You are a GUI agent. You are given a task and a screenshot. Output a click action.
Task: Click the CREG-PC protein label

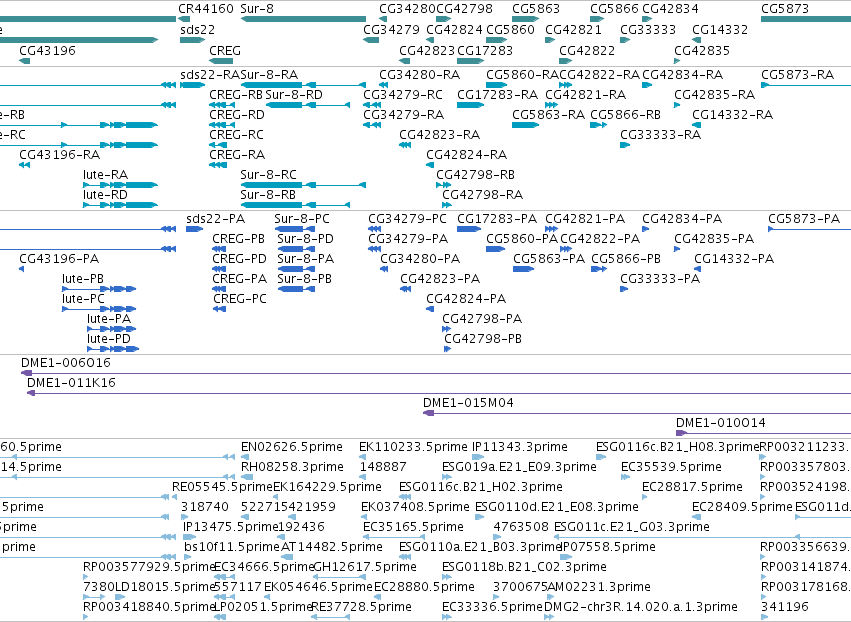(x=240, y=299)
